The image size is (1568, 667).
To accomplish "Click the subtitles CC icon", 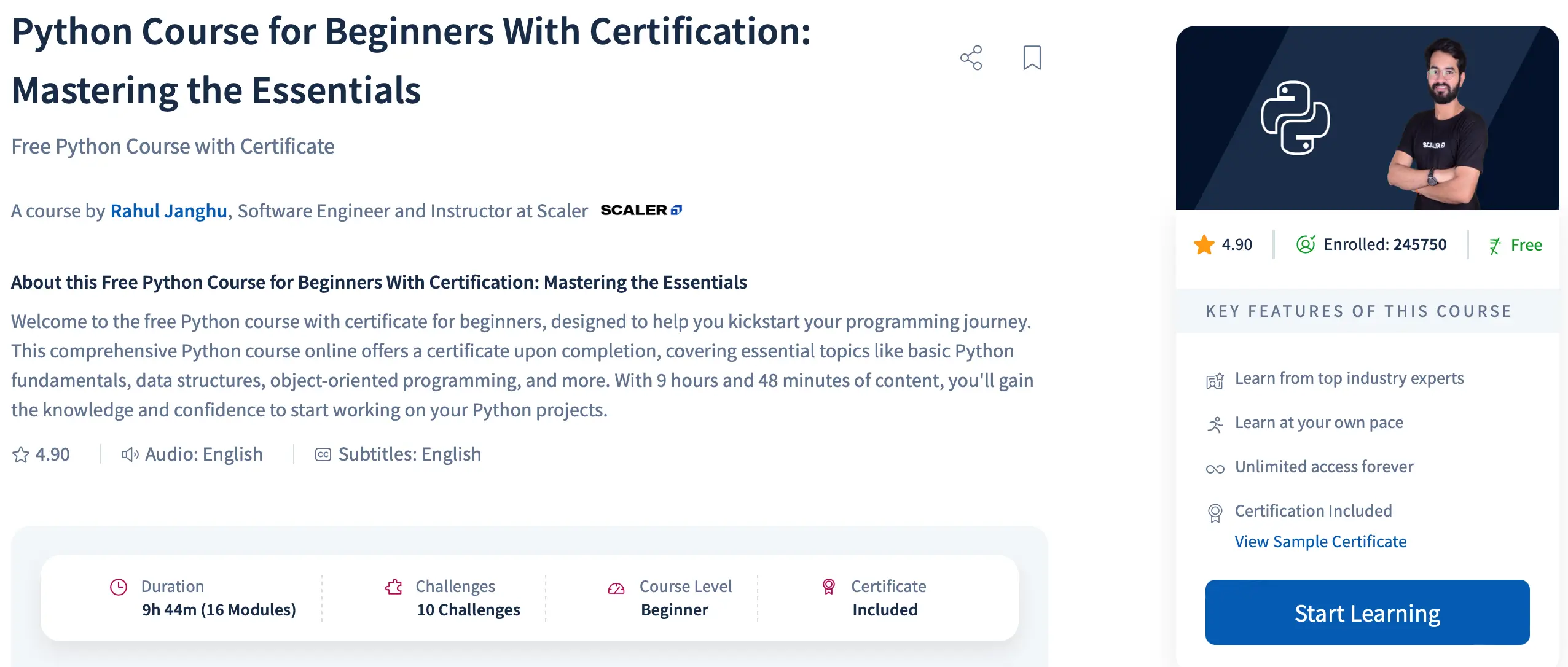I will point(326,454).
